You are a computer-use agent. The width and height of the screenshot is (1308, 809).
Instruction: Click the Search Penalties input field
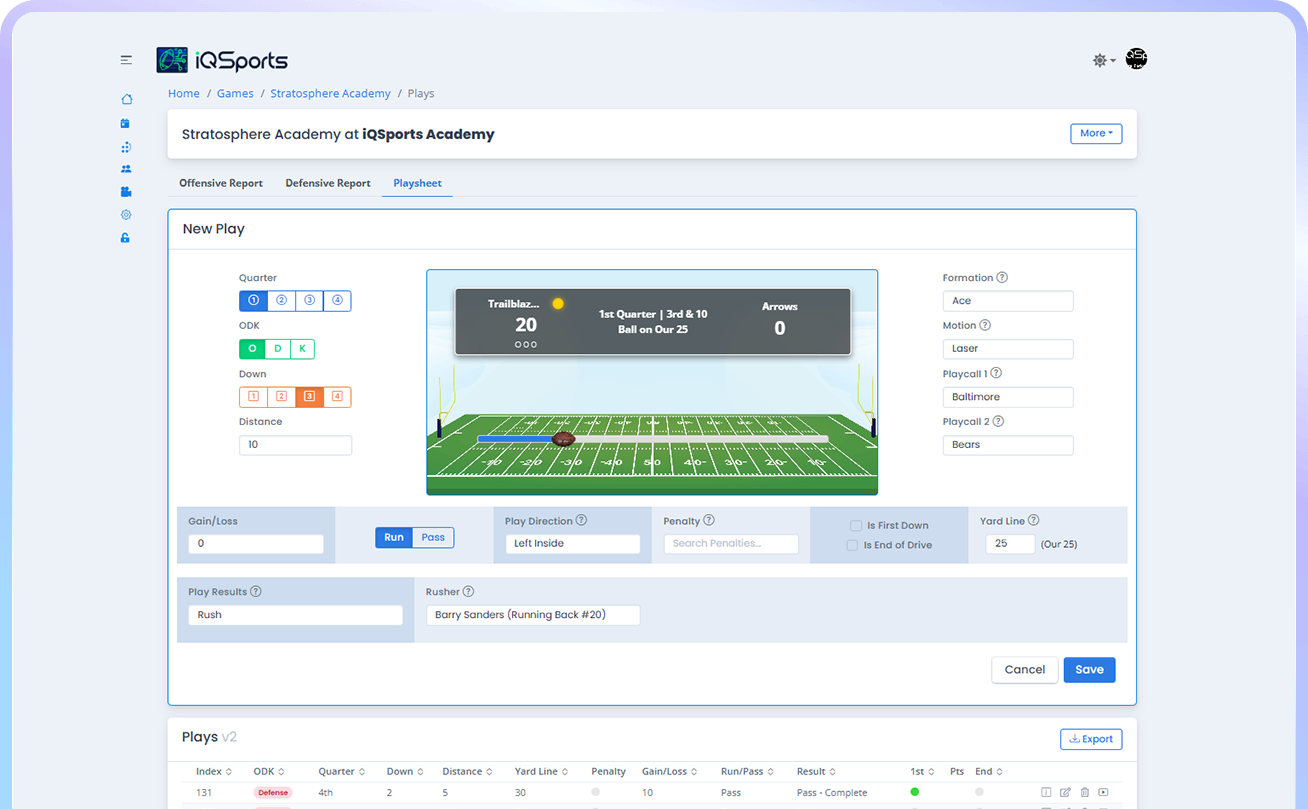tap(731, 544)
